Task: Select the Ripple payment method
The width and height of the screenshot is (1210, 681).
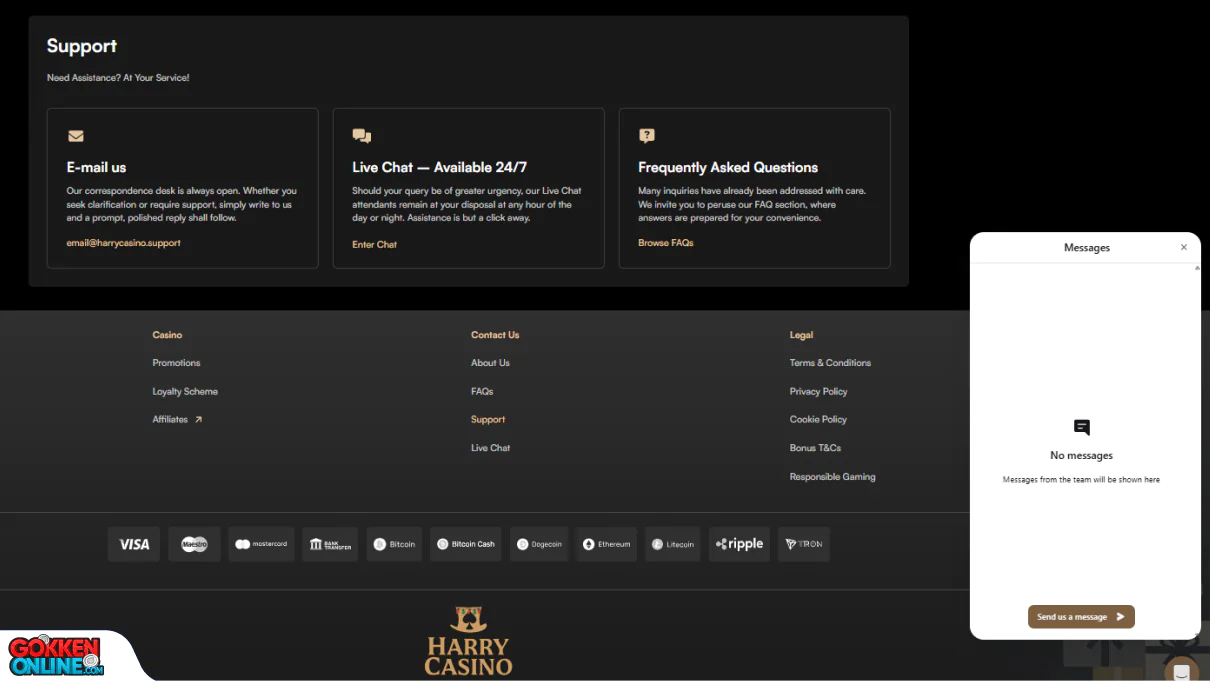Action: (739, 544)
